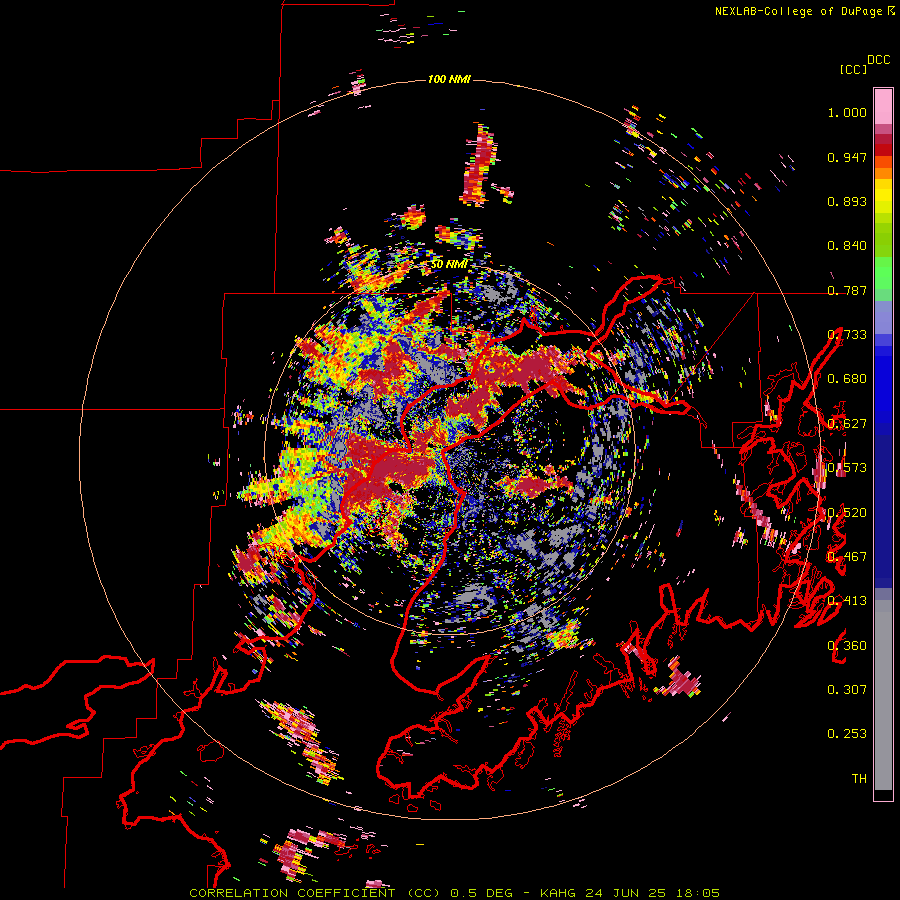
Task: Click the [CC] units label
Action: point(853,69)
